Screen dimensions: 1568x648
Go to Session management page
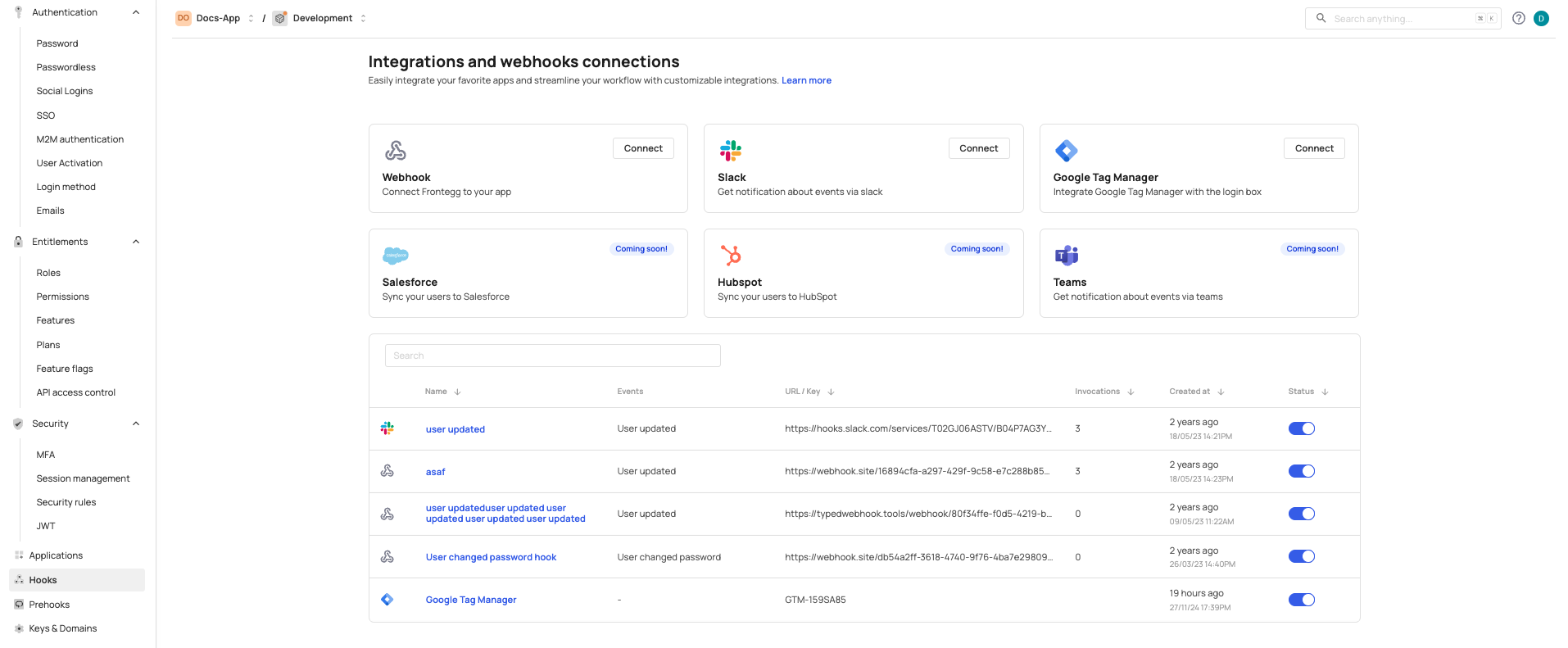[83, 478]
